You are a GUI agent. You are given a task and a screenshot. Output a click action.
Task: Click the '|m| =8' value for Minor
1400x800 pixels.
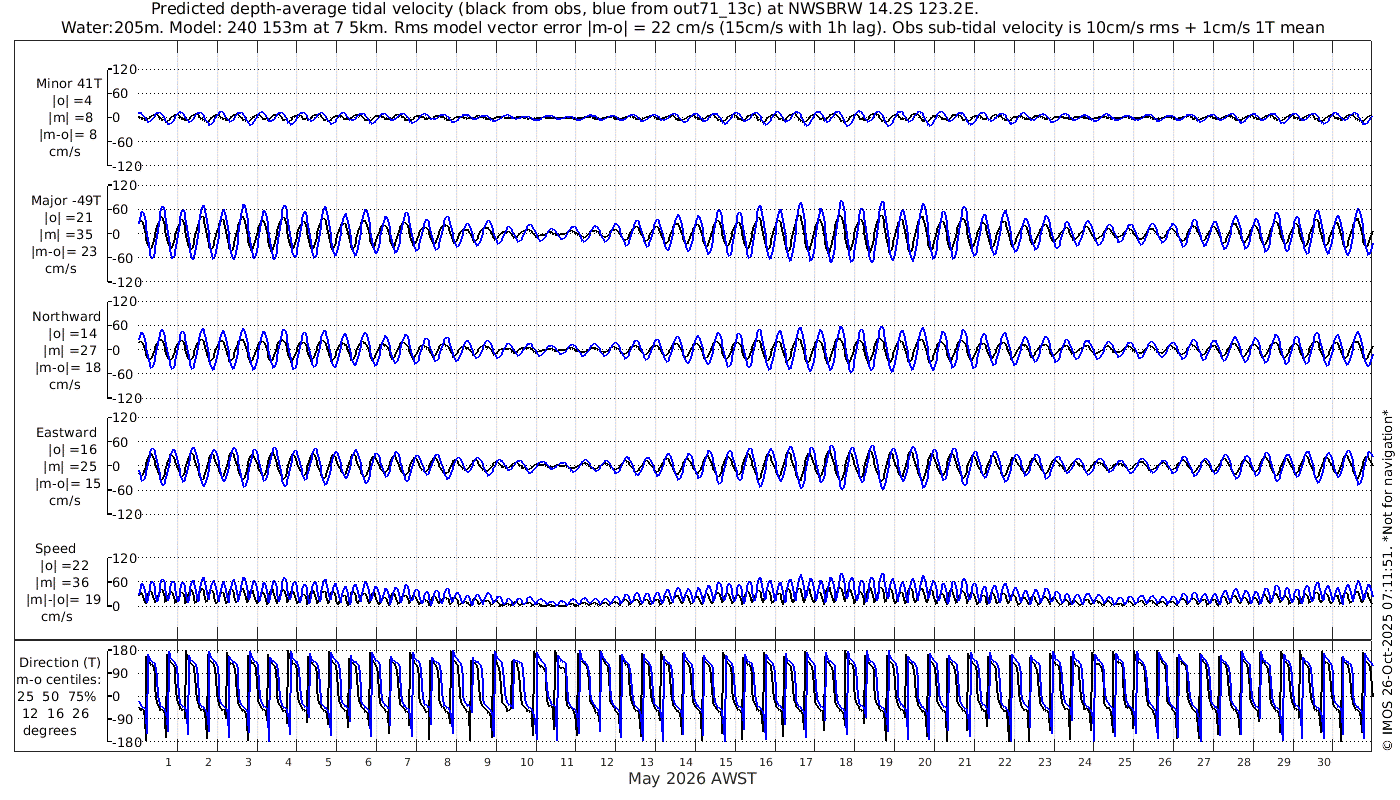point(72,118)
